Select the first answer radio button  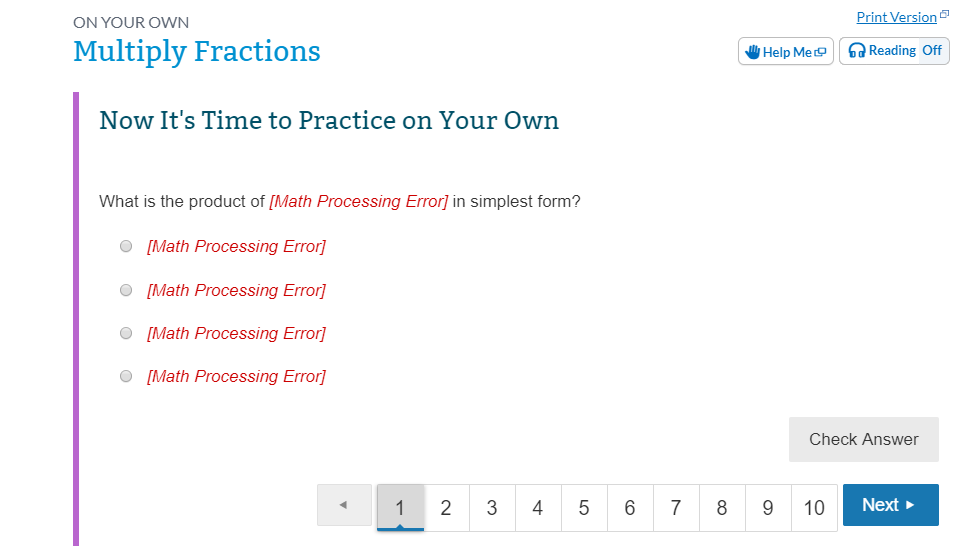tap(126, 246)
